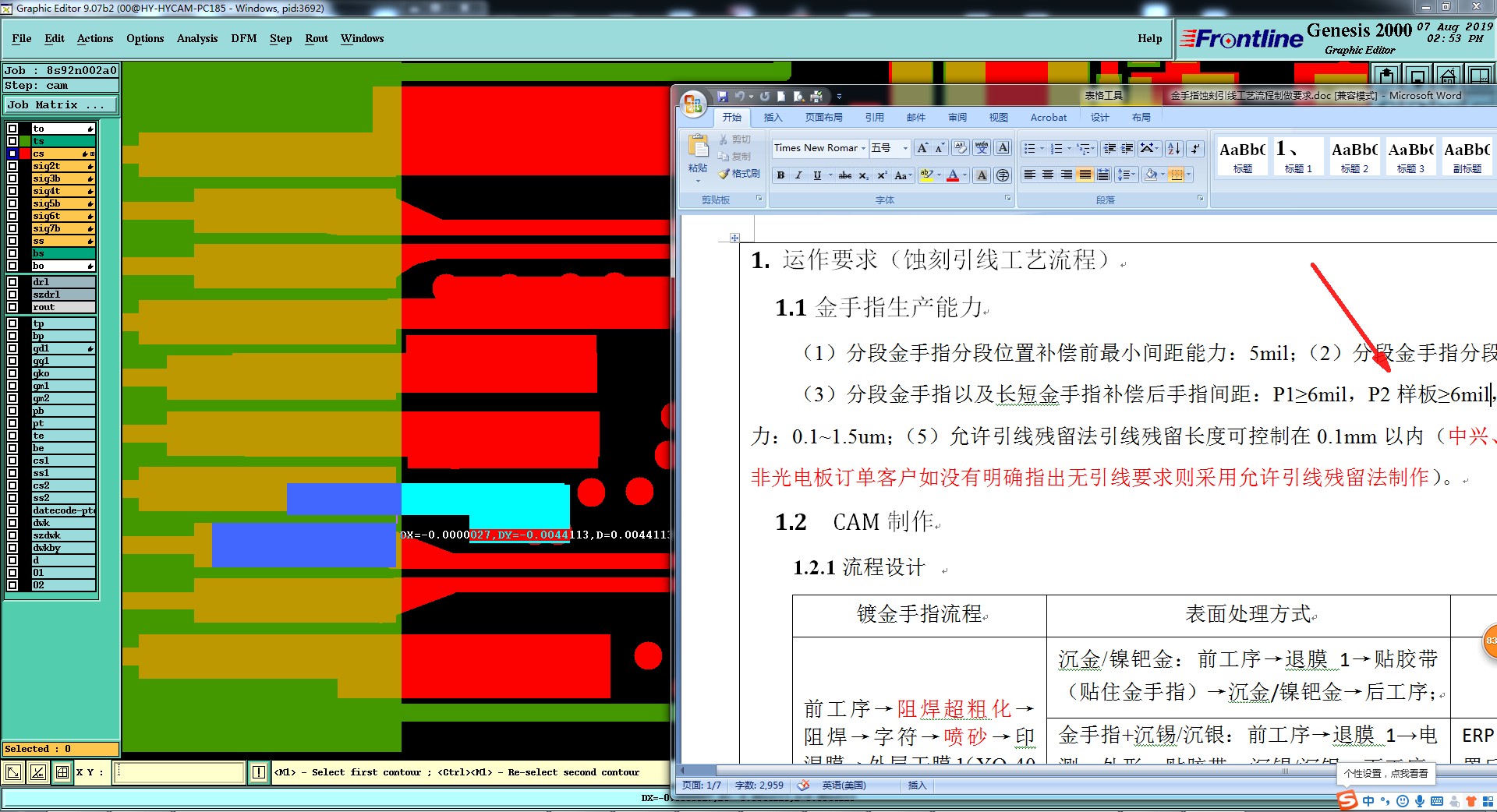The height and width of the screenshot is (812, 1497).
Task: Center text in Word
Action: click(1048, 175)
